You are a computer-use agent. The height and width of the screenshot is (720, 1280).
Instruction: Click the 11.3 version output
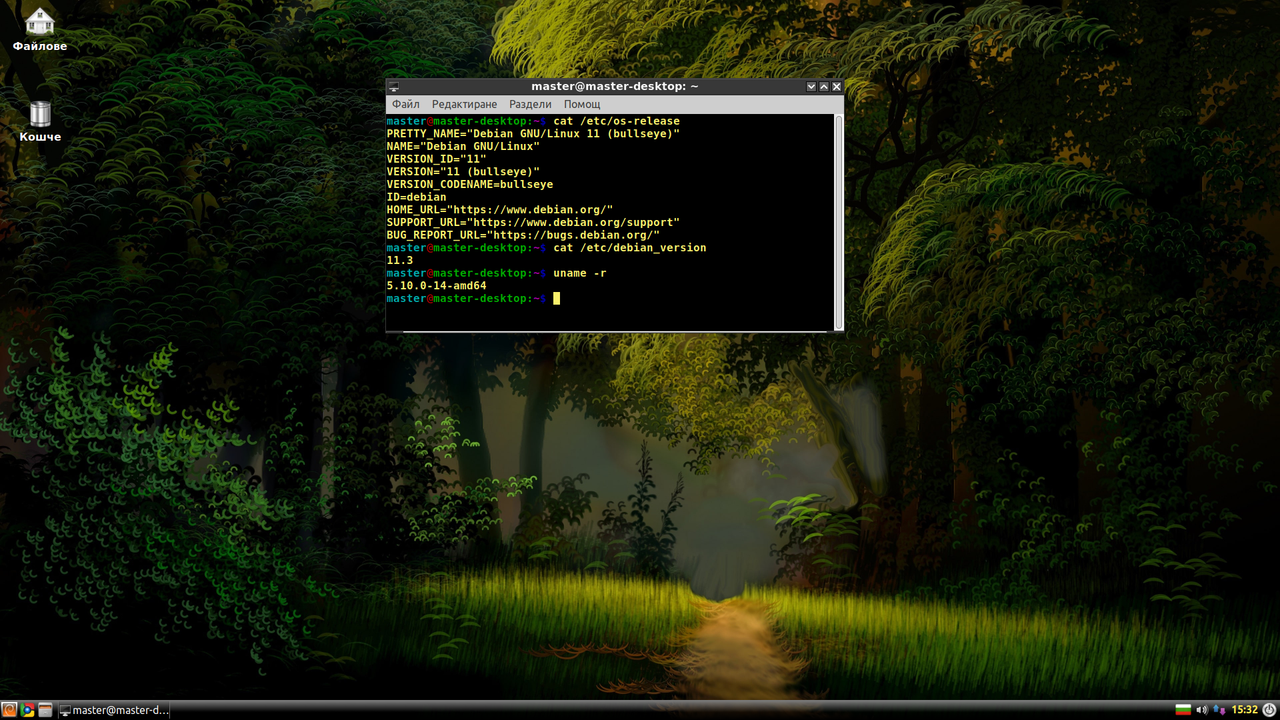(400, 260)
